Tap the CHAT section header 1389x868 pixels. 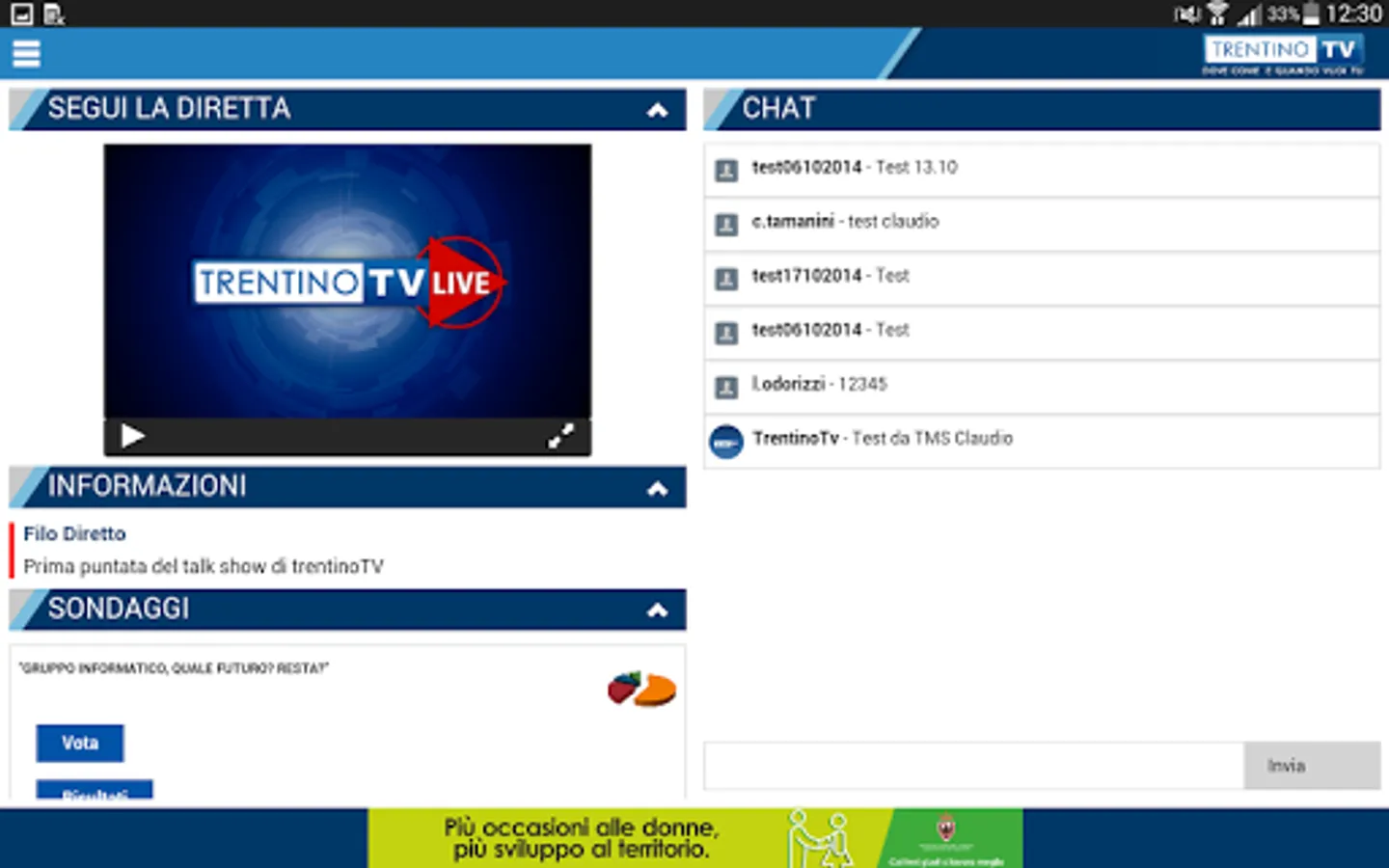click(x=1042, y=109)
